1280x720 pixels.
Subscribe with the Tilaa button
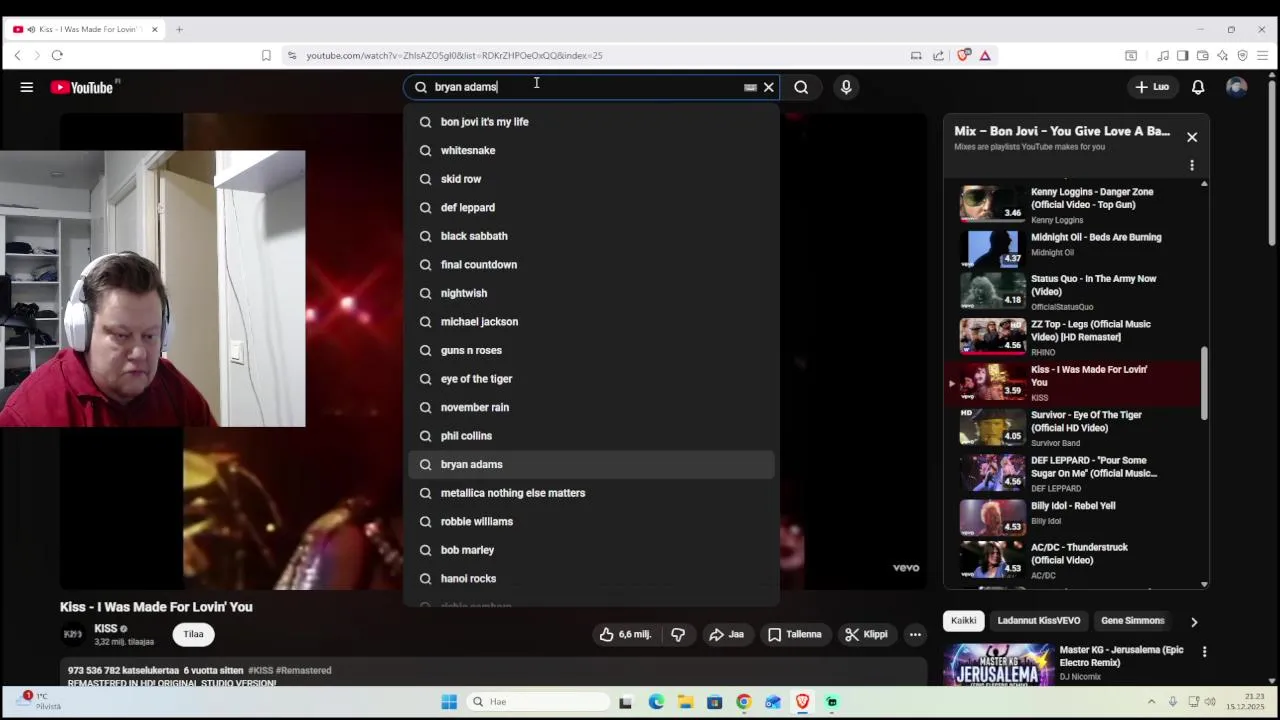pyautogui.click(x=194, y=634)
